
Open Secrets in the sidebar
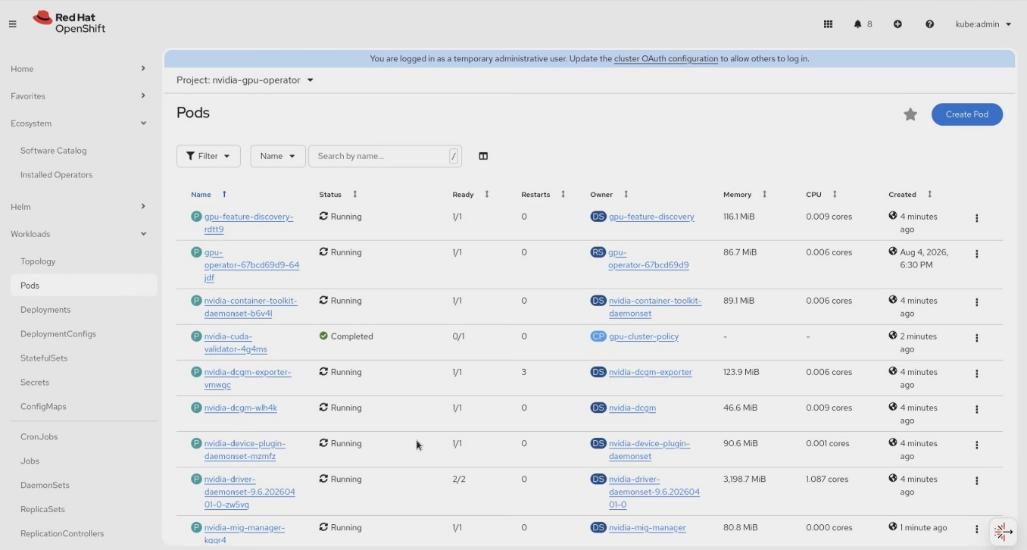(x=35, y=382)
